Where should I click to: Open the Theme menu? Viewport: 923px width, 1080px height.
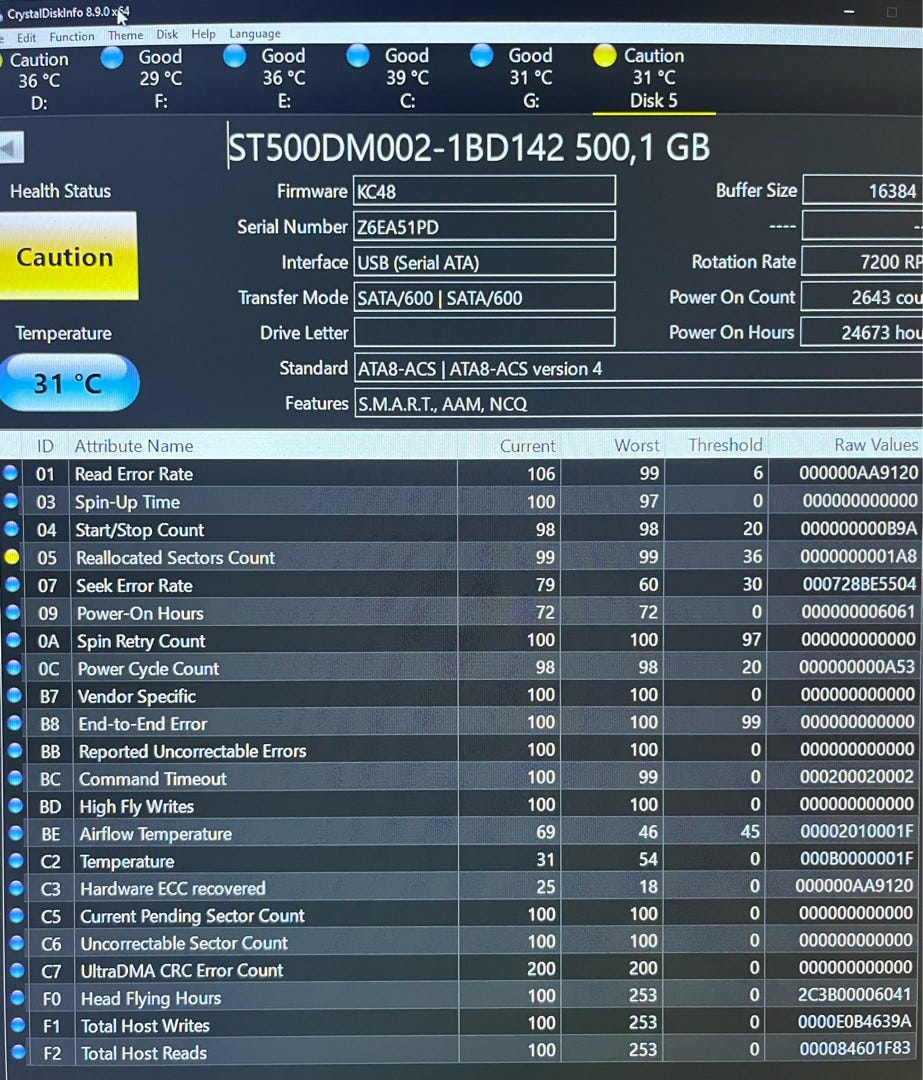(125, 35)
